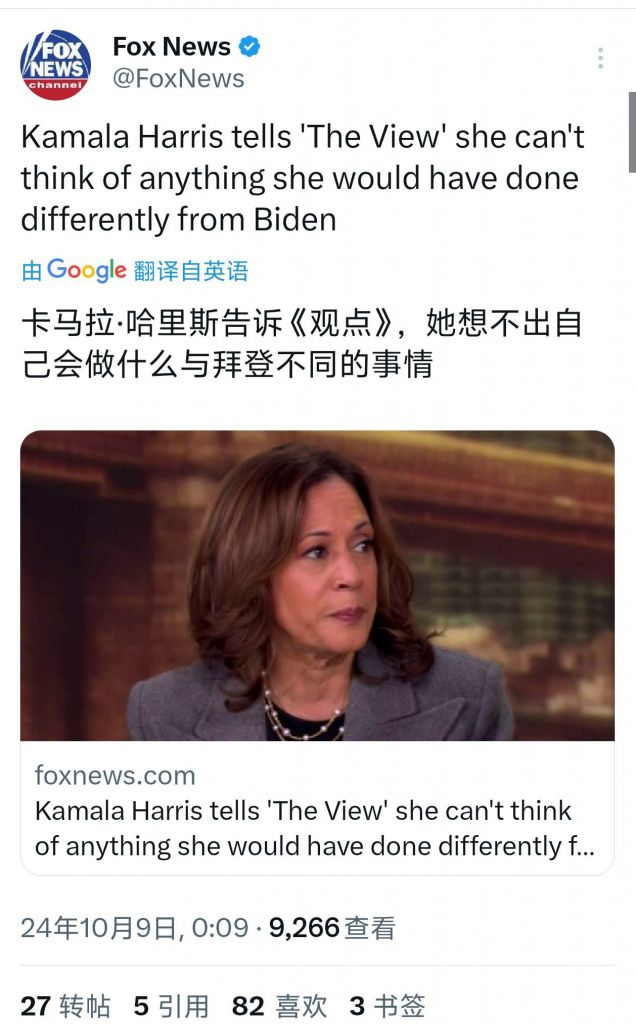Open the @FoxNews handle link
The height and width of the screenshot is (1024, 636).
(178, 78)
